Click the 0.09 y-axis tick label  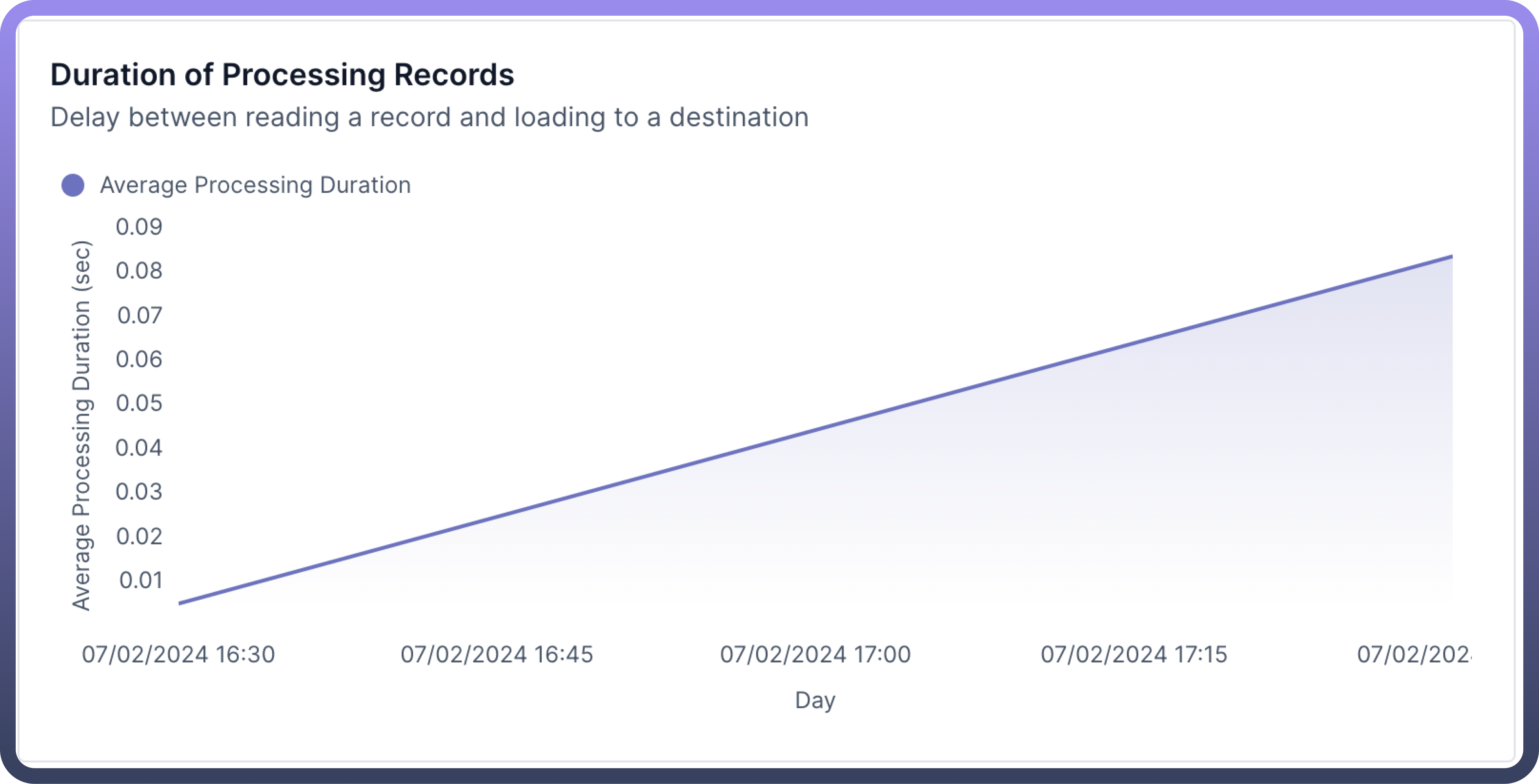(139, 227)
